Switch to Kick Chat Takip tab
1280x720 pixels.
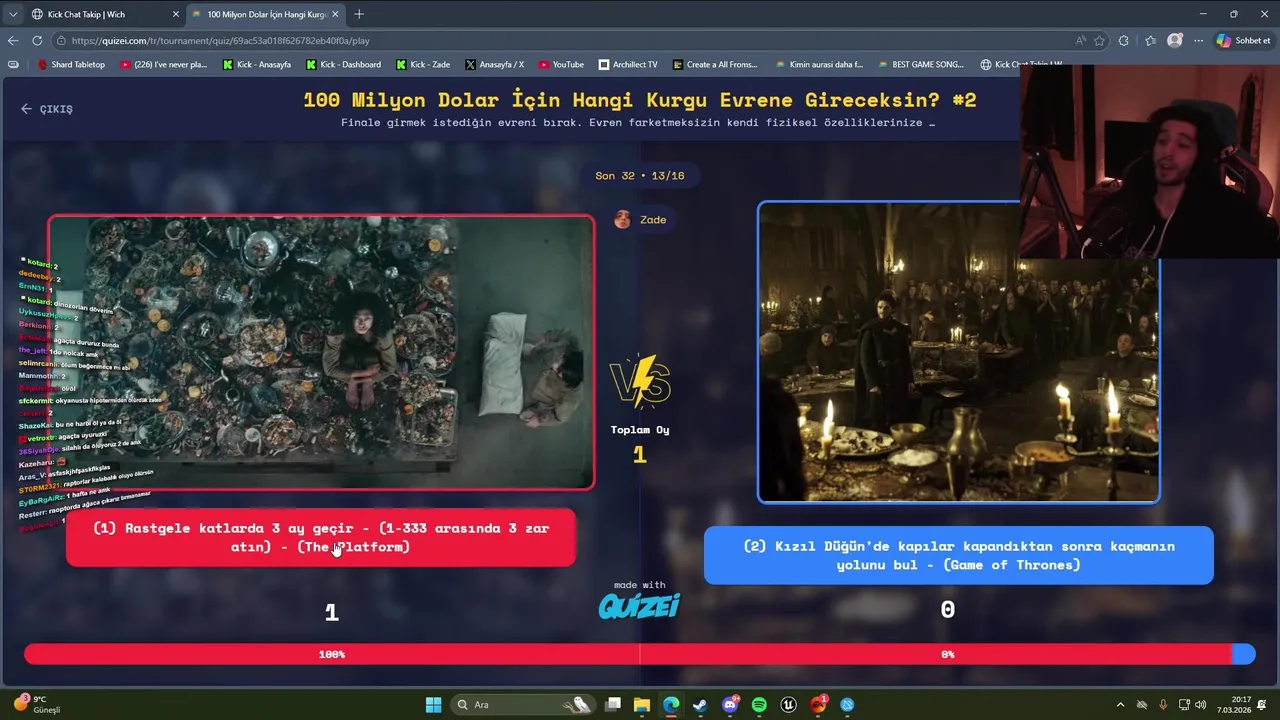(x=106, y=14)
